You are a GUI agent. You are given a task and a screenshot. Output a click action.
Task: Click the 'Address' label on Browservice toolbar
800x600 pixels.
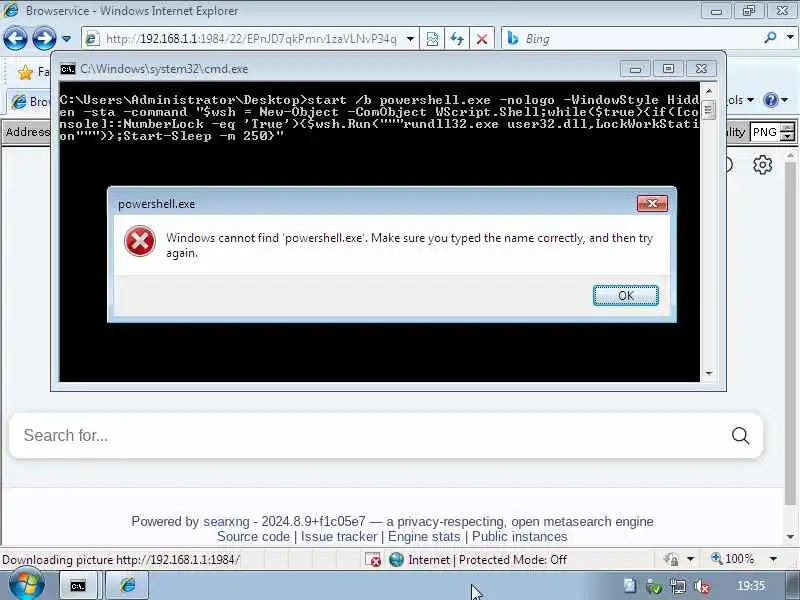click(28, 132)
